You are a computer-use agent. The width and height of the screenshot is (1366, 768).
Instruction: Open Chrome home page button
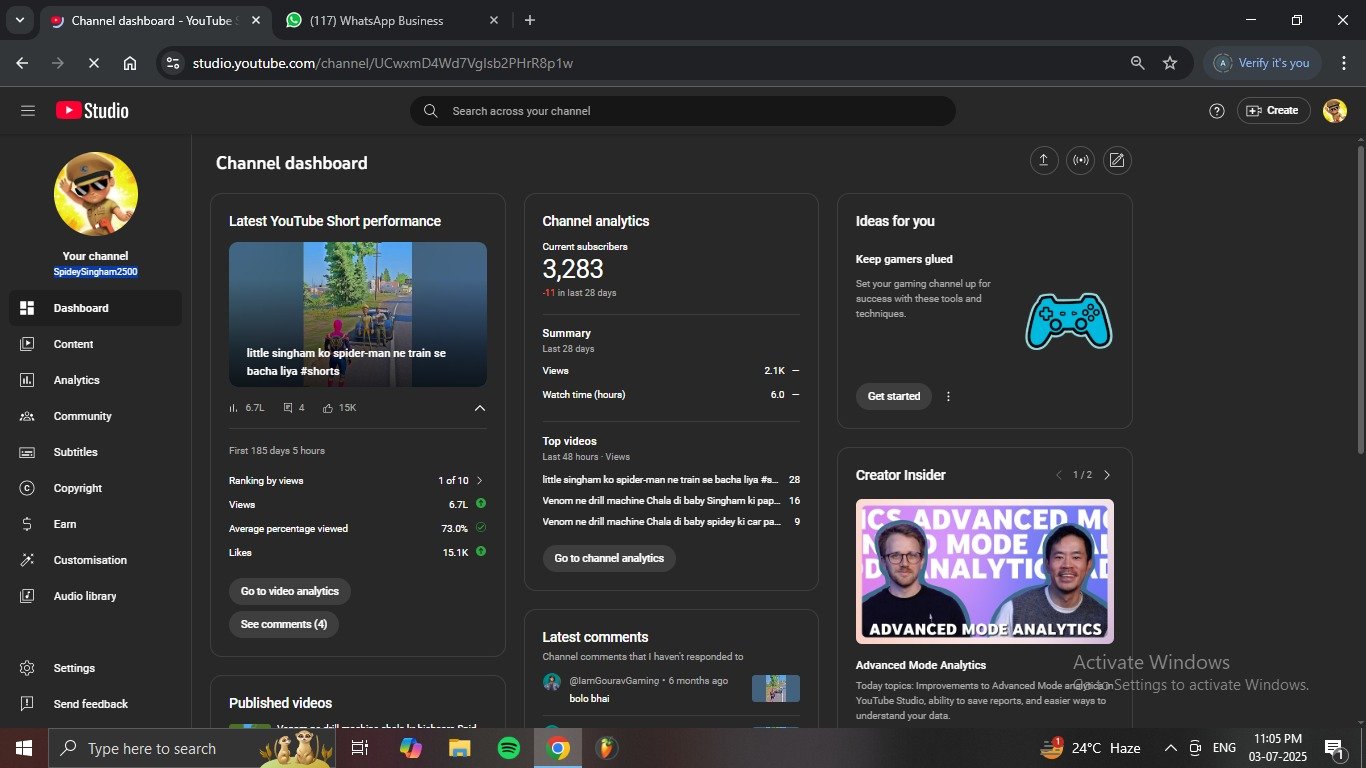130,63
